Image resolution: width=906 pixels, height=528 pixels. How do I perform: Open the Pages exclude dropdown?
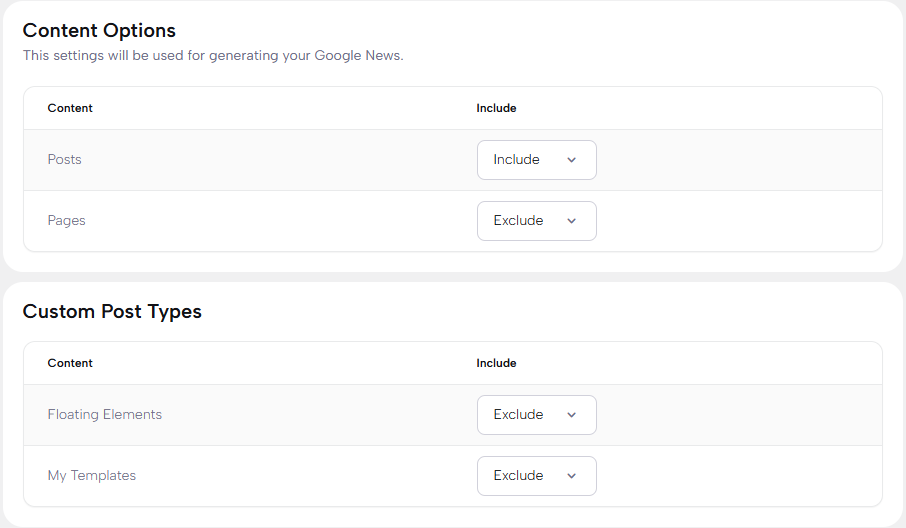[x=536, y=221]
